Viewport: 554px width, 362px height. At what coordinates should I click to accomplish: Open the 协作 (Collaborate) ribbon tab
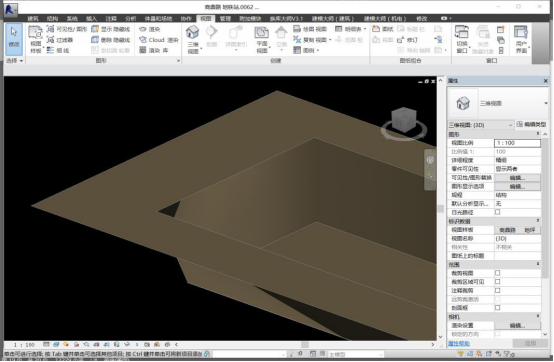click(186, 18)
